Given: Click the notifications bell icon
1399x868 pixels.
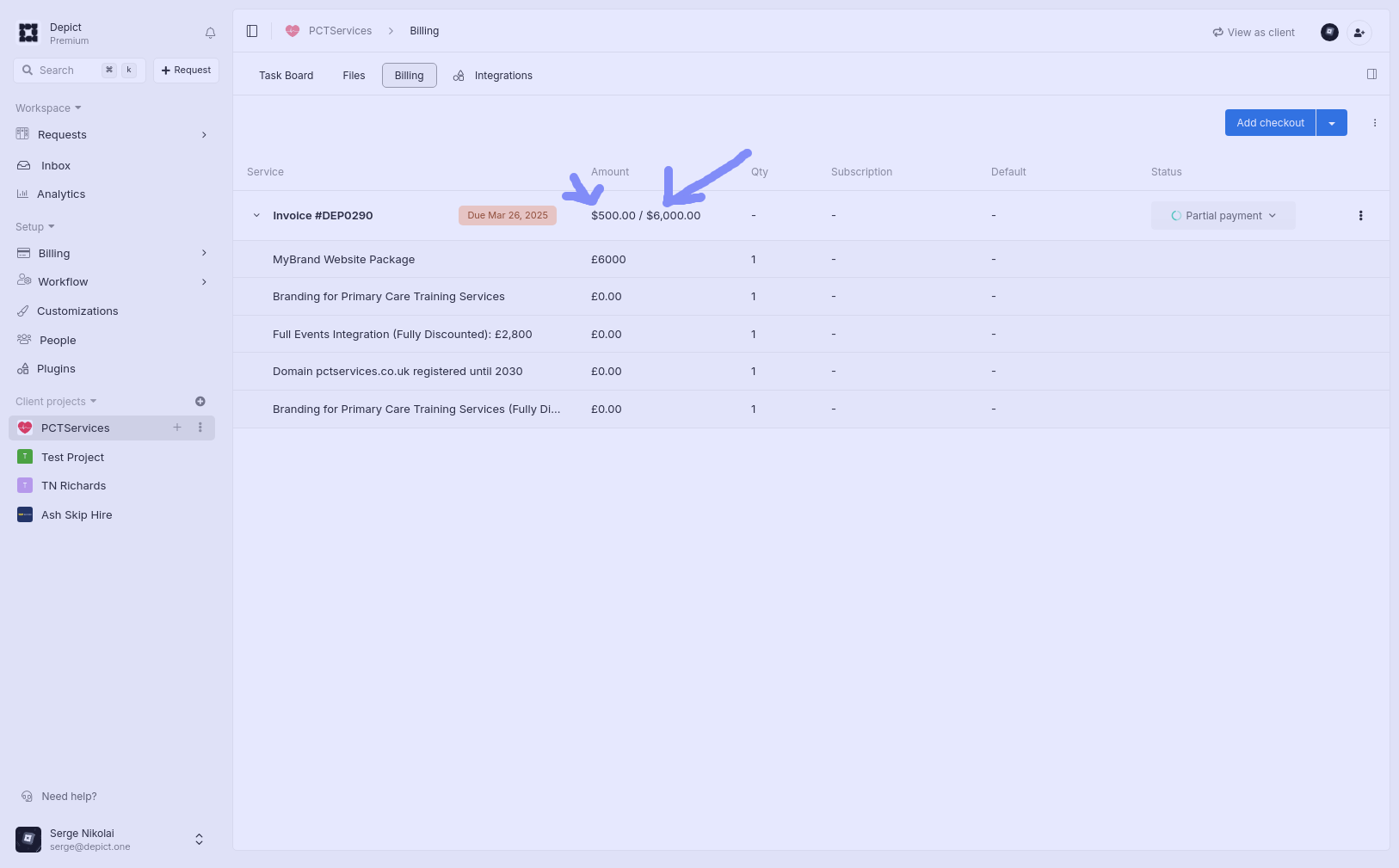Looking at the screenshot, I should 210,34.
